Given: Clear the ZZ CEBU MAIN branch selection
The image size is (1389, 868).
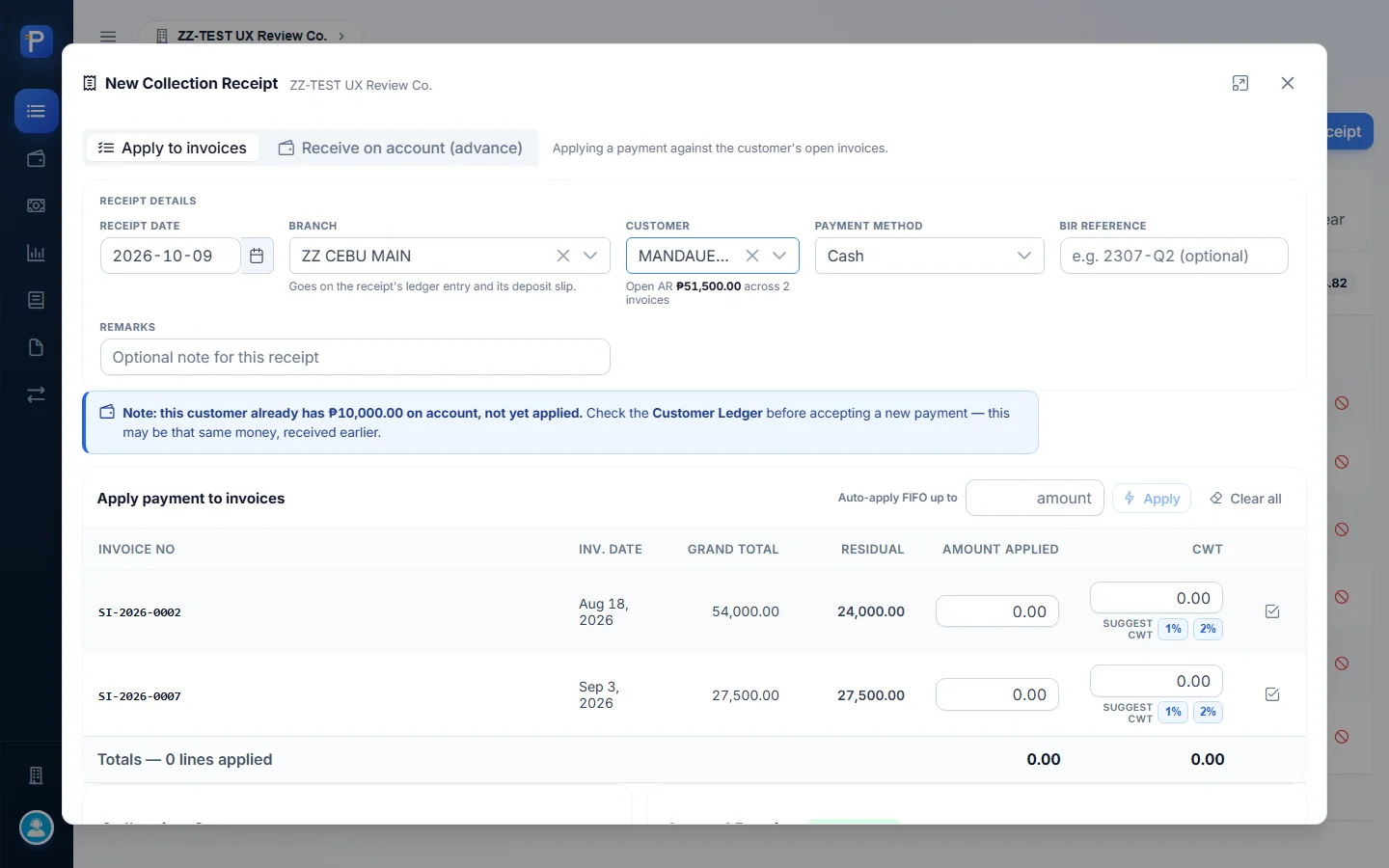Looking at the screenshot, I should [x=563, y=256].
